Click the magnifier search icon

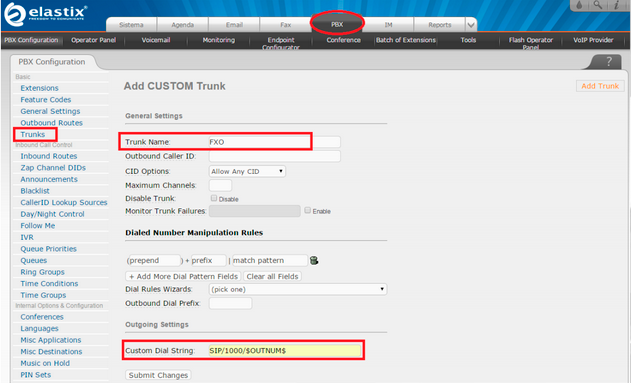tap(598, 5)
